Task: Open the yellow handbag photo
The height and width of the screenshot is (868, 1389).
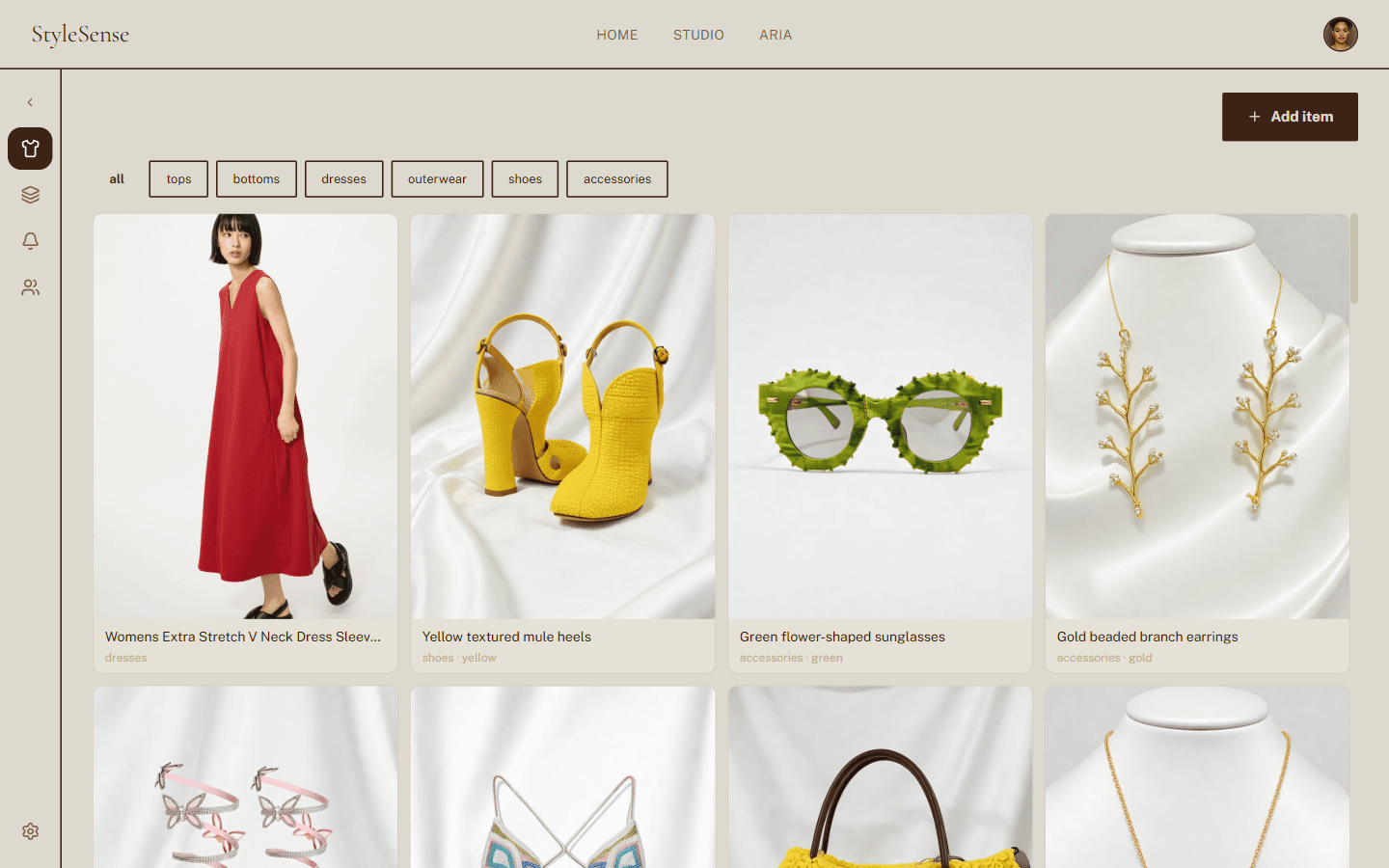Action: pyautogui.click(x=880, y=777)
